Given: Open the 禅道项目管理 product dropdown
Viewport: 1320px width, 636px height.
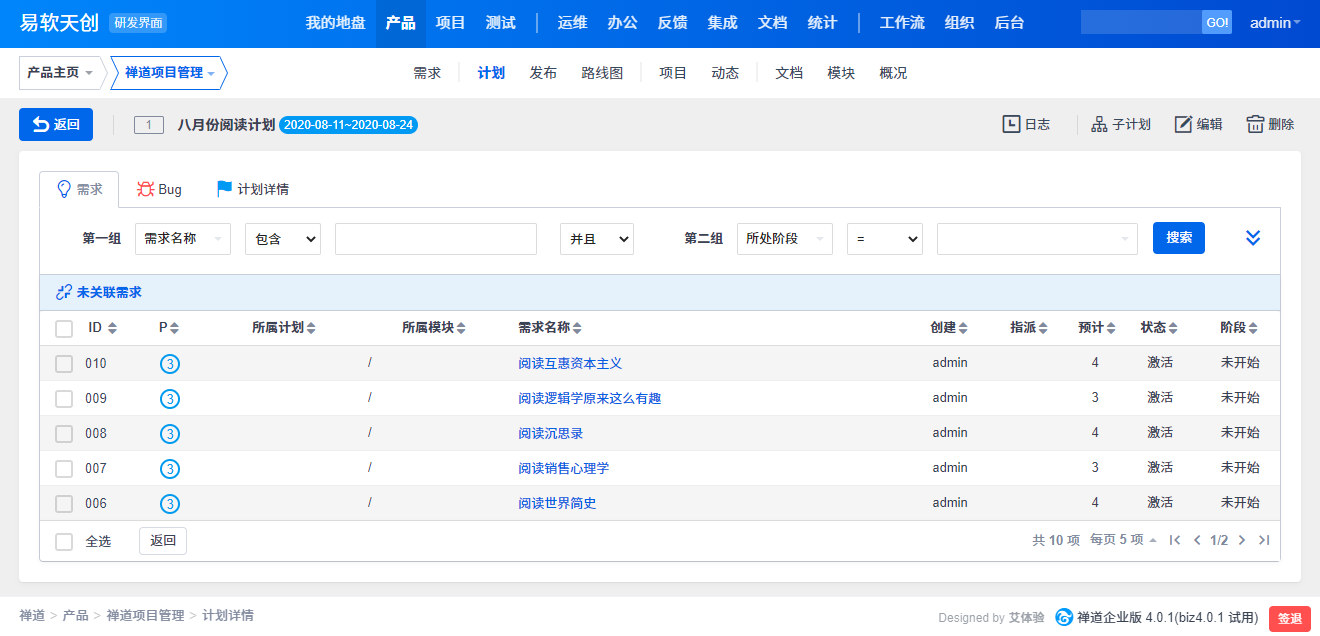Looking at the screenshot, I should (169, 73).
